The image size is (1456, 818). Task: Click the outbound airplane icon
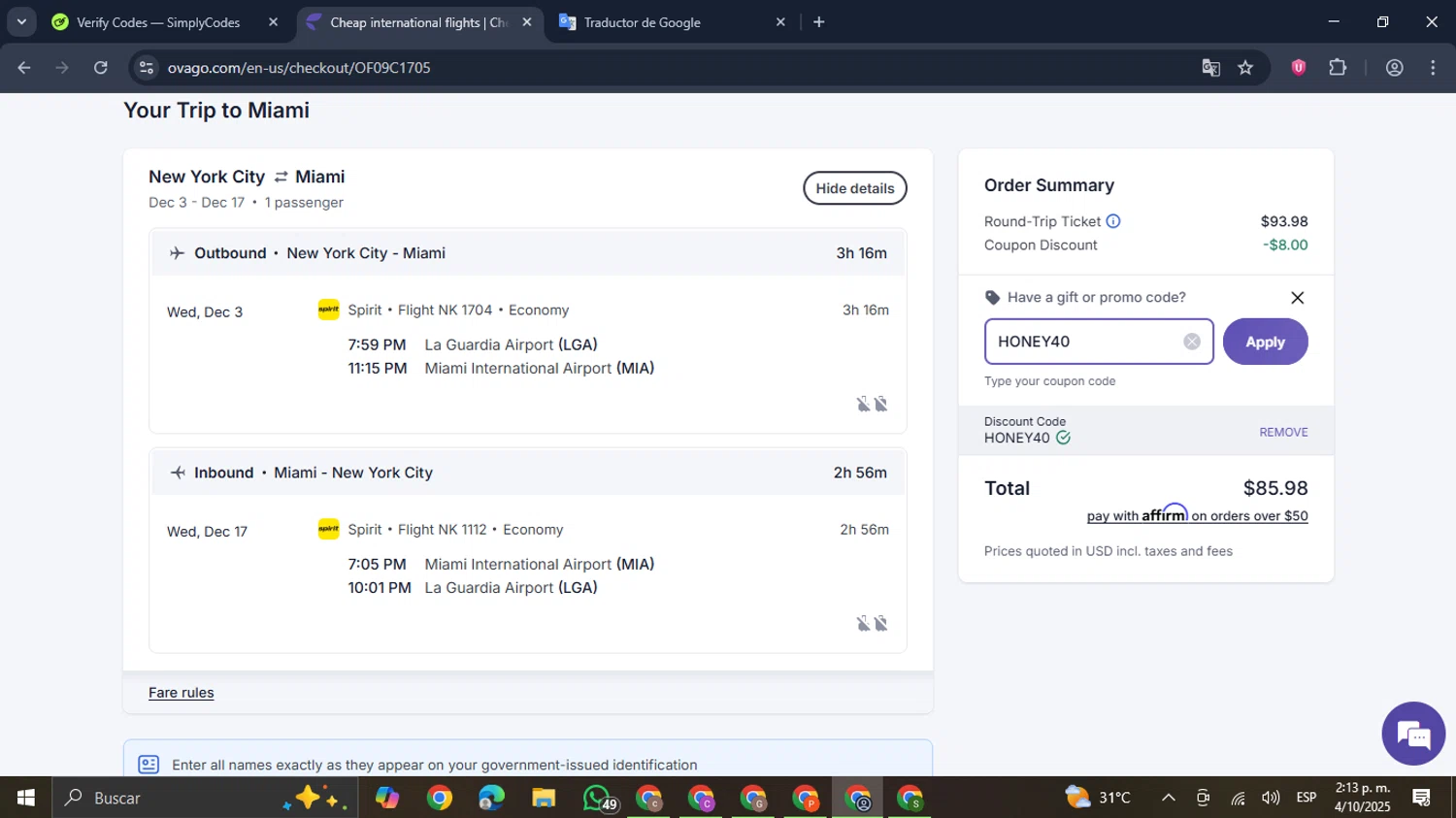tap(177, 253)
